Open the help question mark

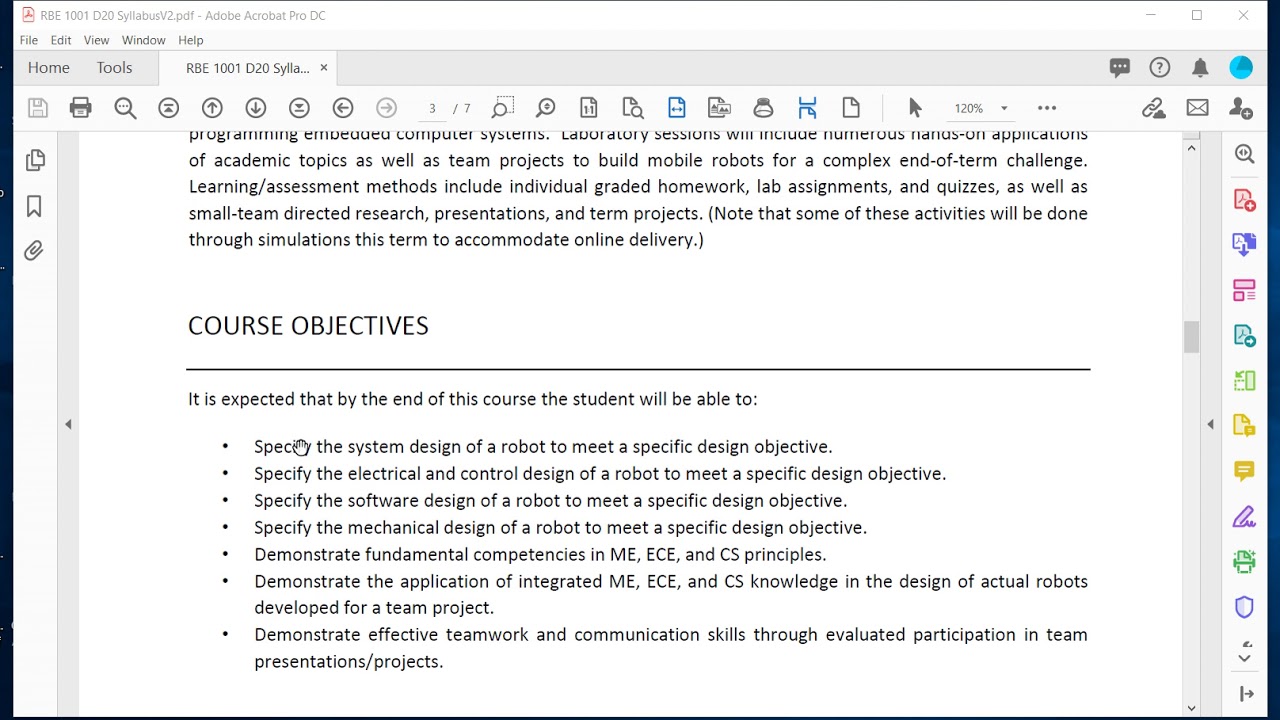click(x=1160, y=68)
